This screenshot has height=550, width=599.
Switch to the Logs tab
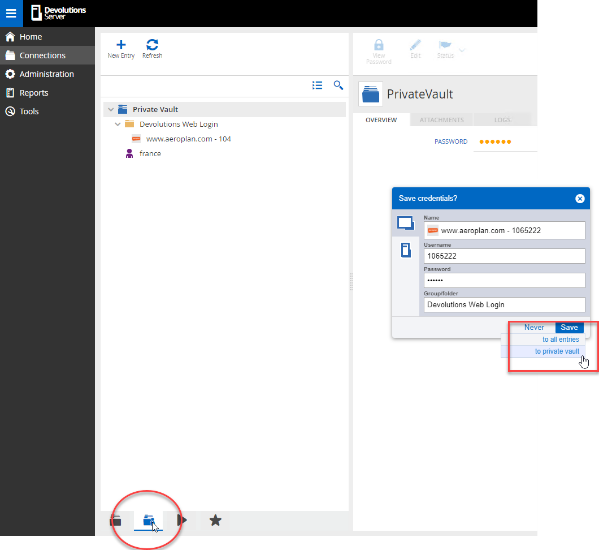click(502, 120)
